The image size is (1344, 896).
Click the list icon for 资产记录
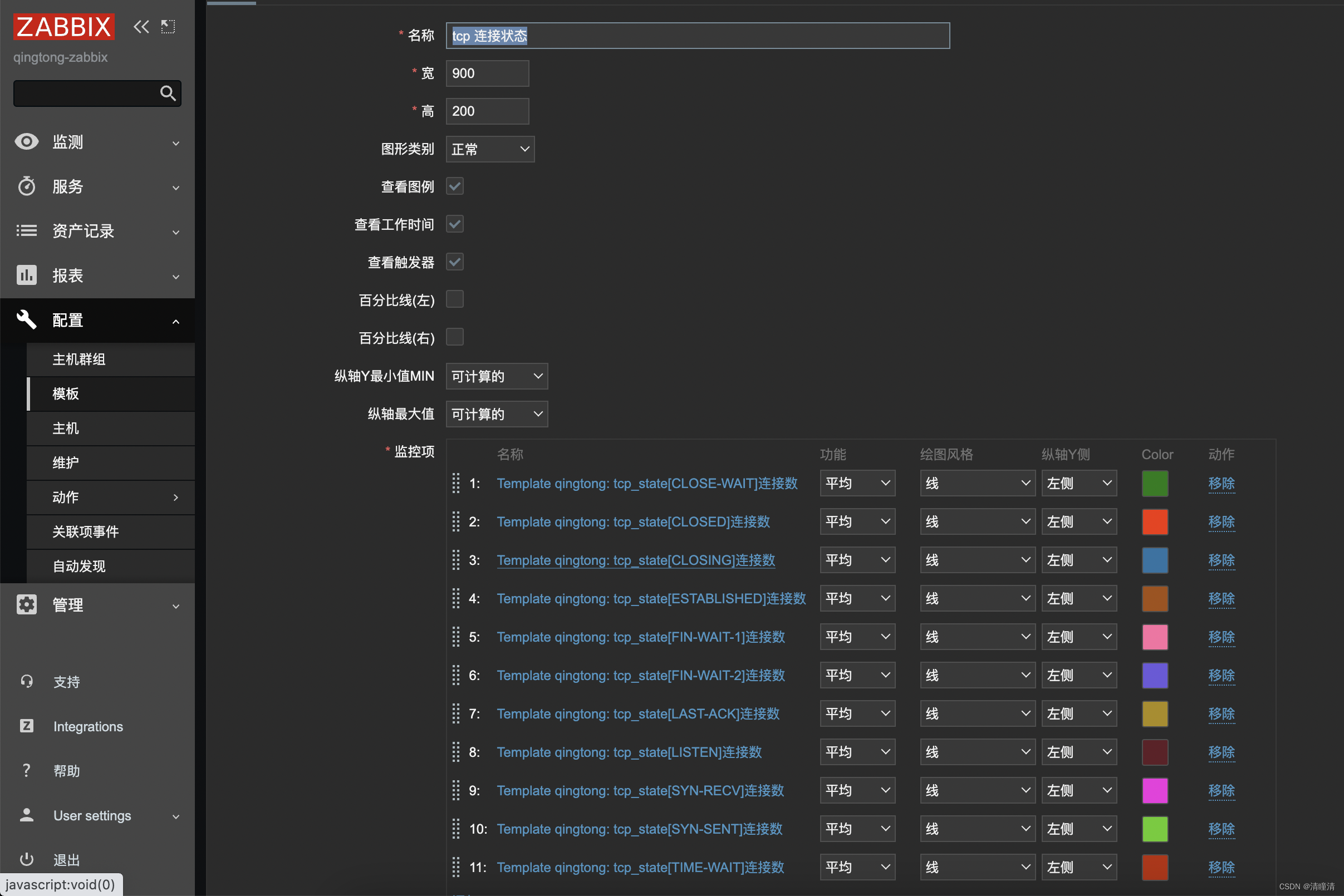point(26,231)
